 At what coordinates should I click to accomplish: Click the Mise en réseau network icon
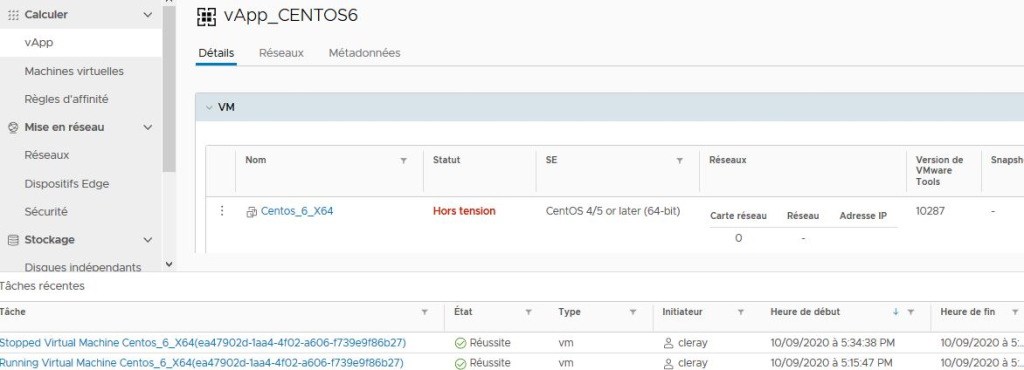(x=13, y=128)
